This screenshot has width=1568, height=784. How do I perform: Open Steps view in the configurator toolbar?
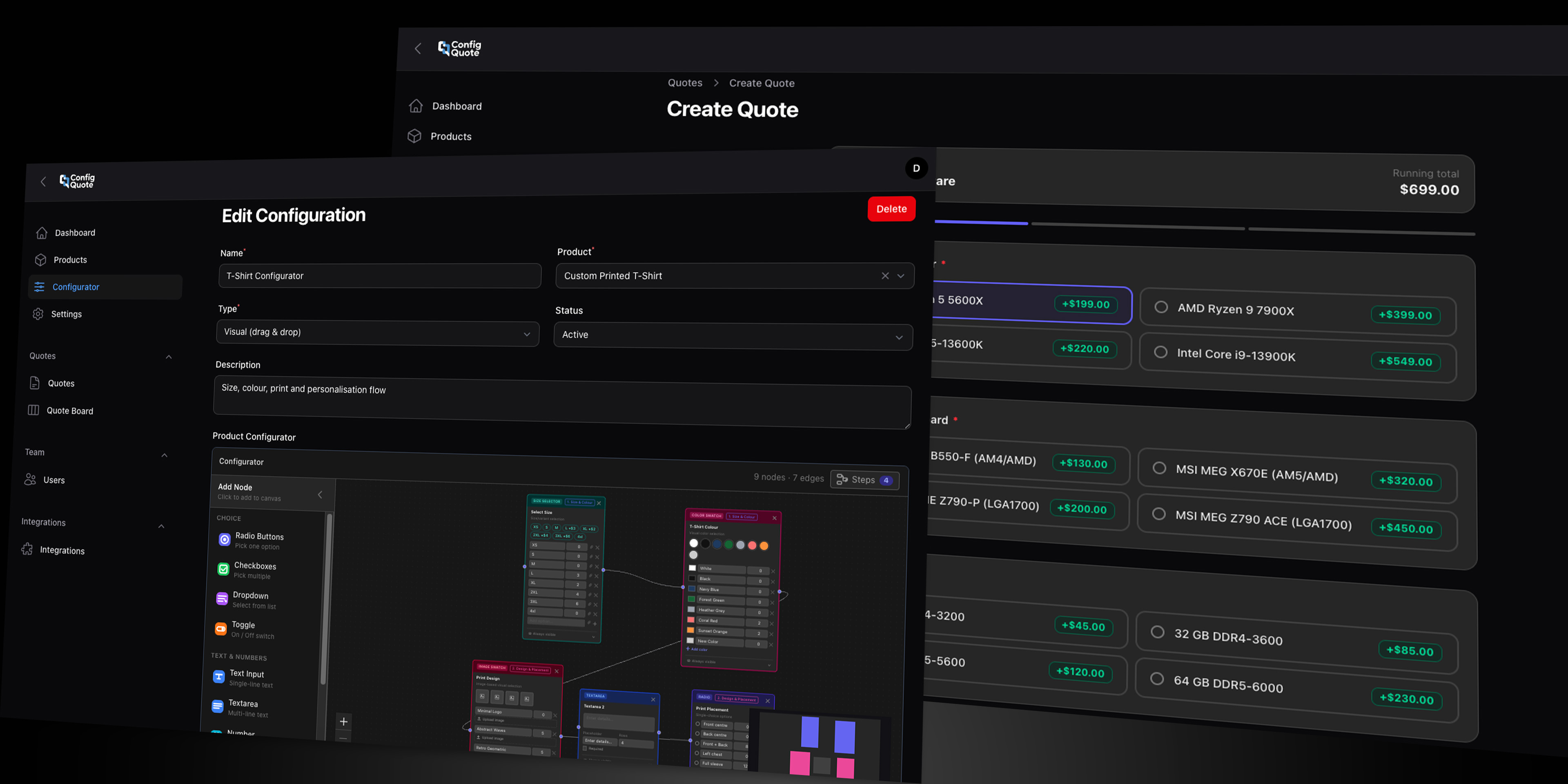point(864,480)
